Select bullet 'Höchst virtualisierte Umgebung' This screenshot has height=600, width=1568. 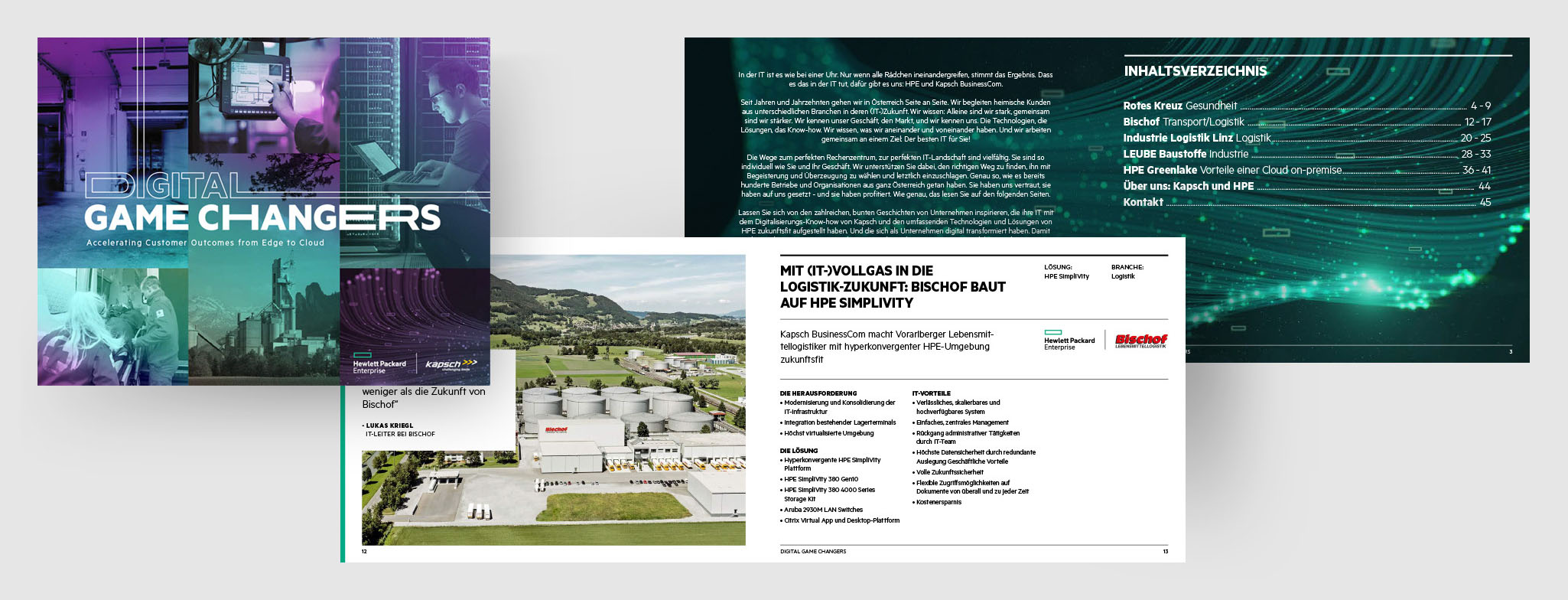pos(827,433)
